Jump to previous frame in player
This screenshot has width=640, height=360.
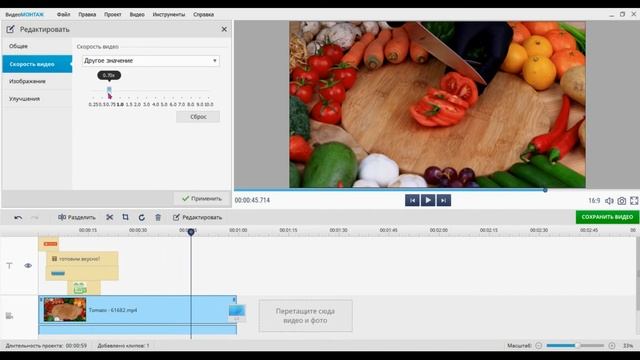(x=412, y=200)
